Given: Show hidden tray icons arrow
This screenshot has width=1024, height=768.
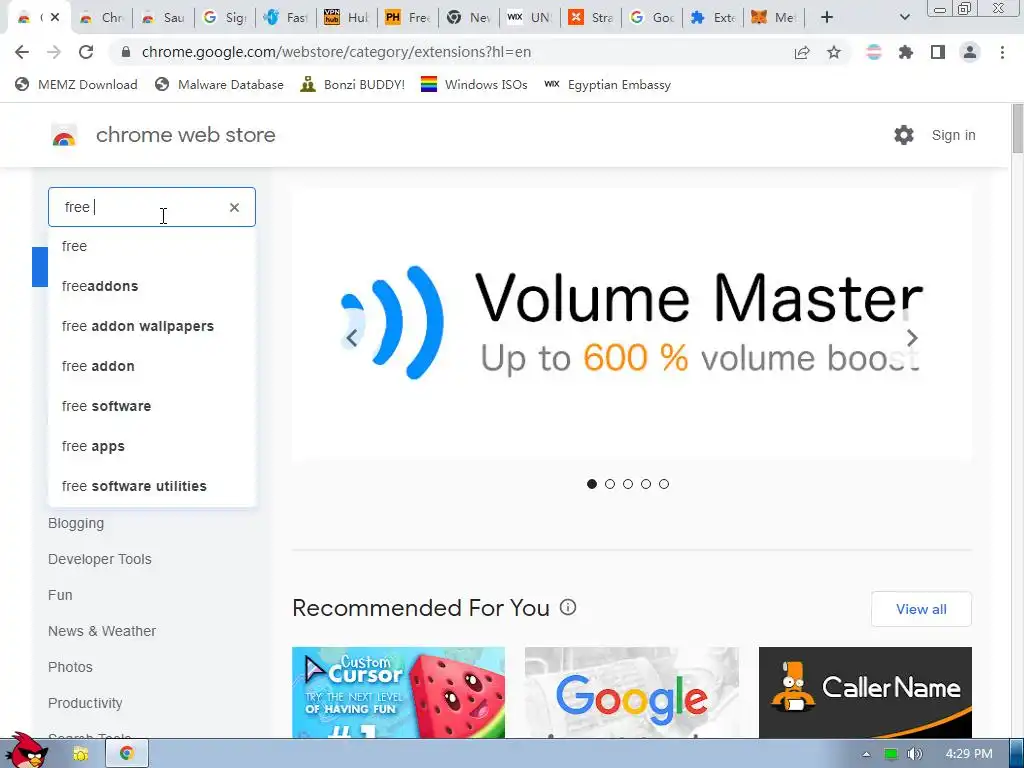Looking at the screenshot, I should click(x=867, y=754).
